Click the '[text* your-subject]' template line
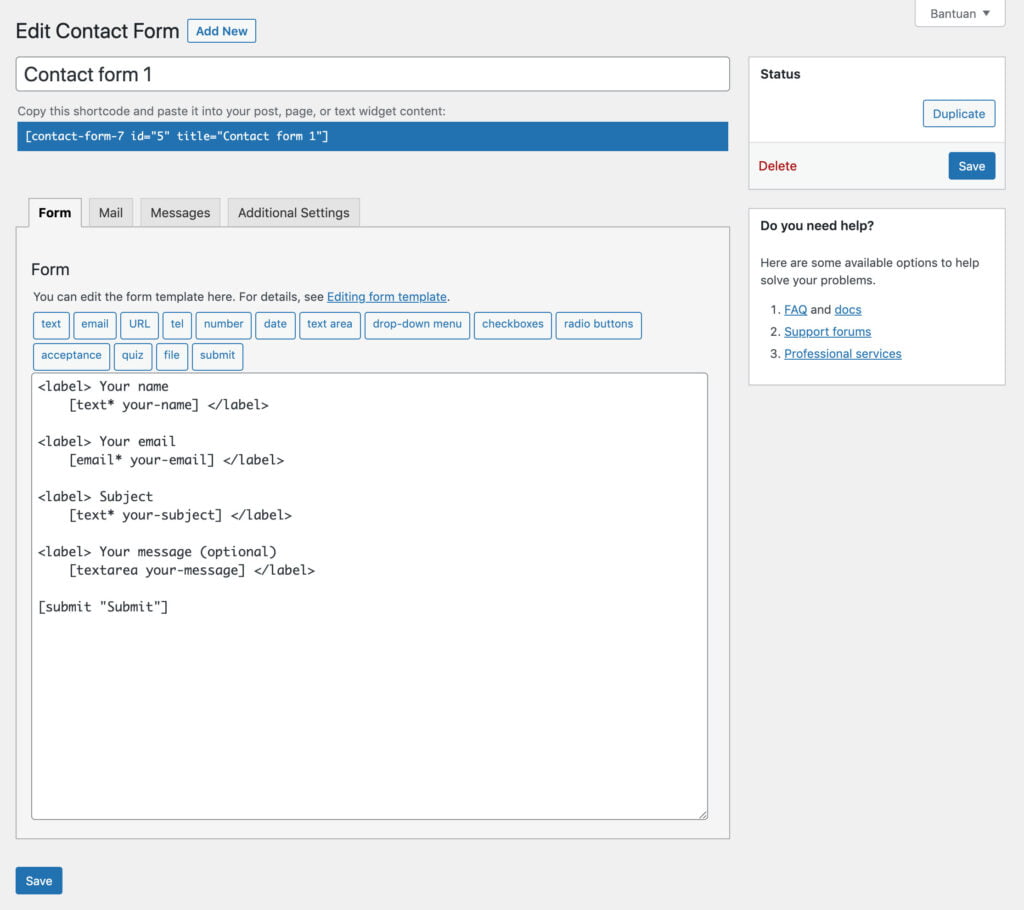This screenshot has width=1024, height=910. click(x=180, y=515)
